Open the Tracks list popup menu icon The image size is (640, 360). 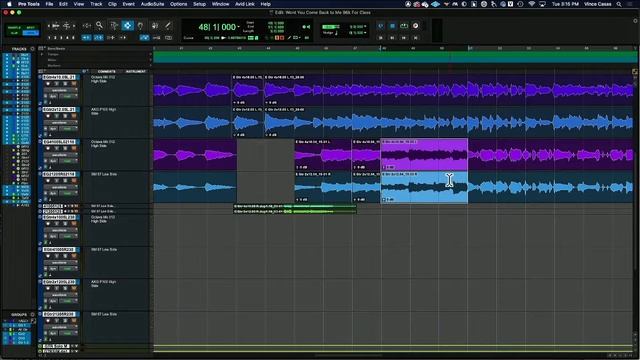coord(32,49)
